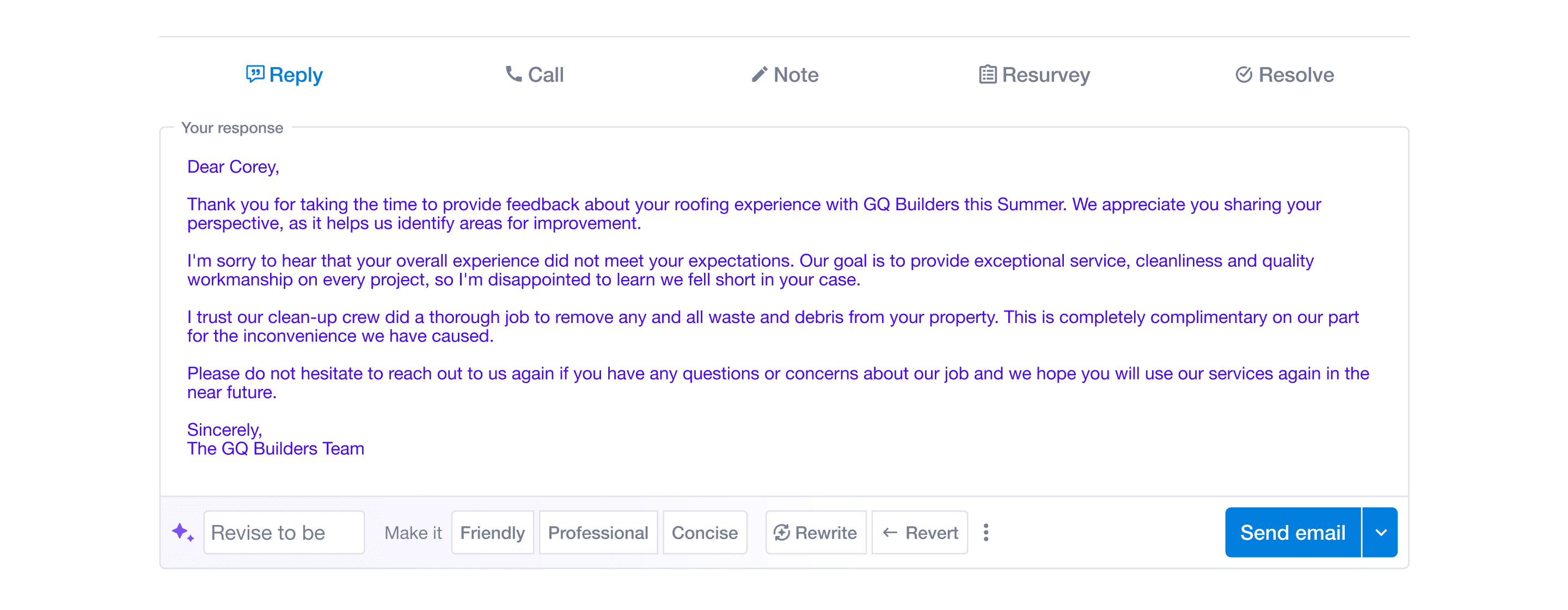
Task: Make the response Concise
Action: pos(705,533)
